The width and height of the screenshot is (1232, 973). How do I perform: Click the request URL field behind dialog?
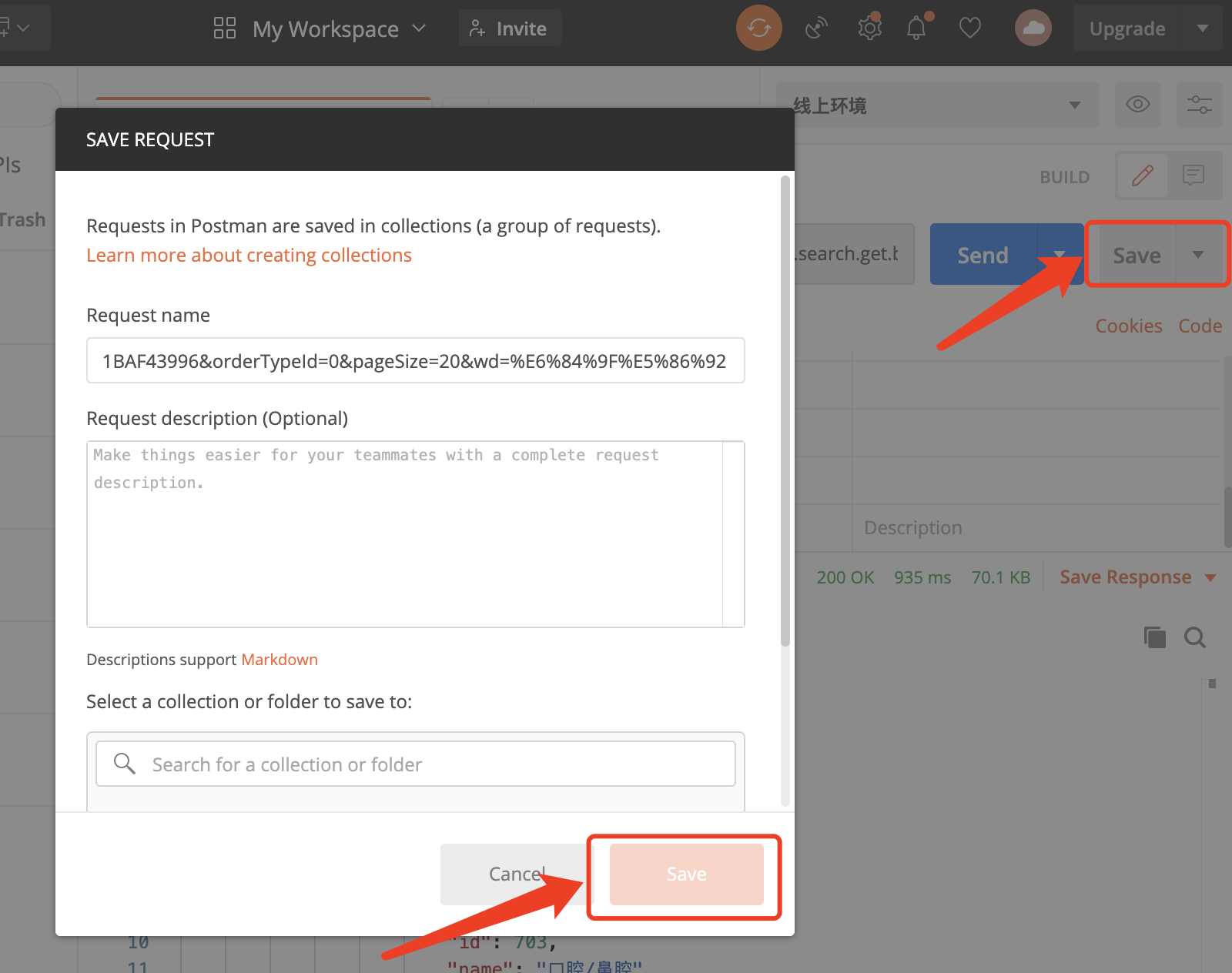(853, 254)
